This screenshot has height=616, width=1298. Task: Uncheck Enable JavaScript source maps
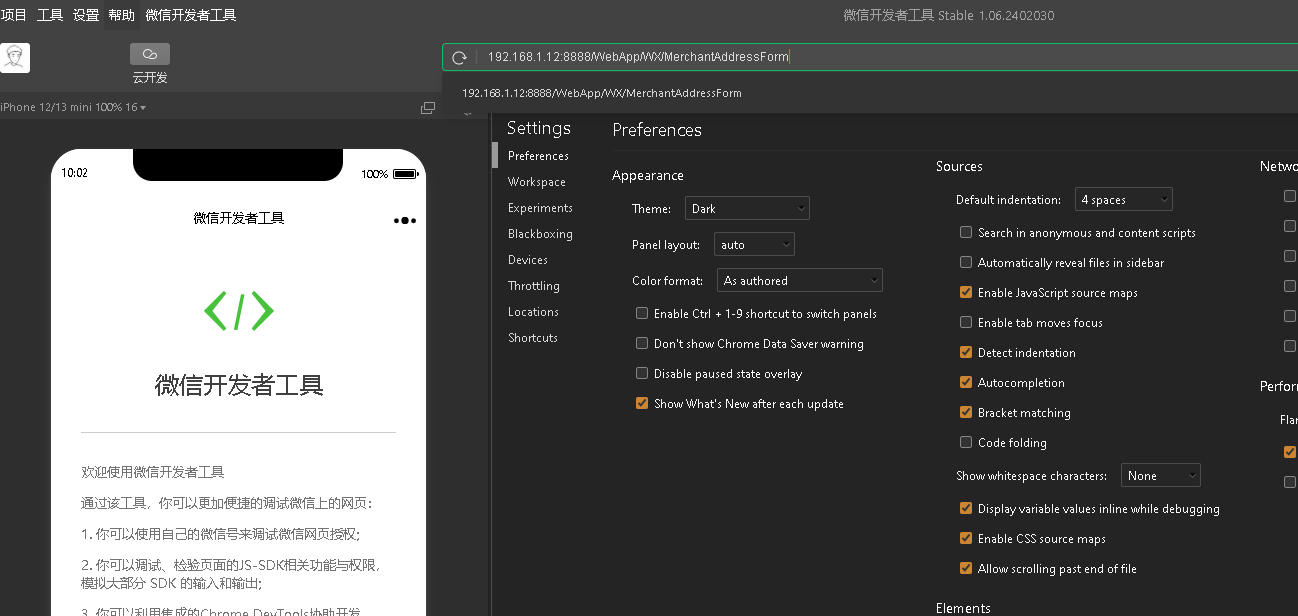coord(966,292)
